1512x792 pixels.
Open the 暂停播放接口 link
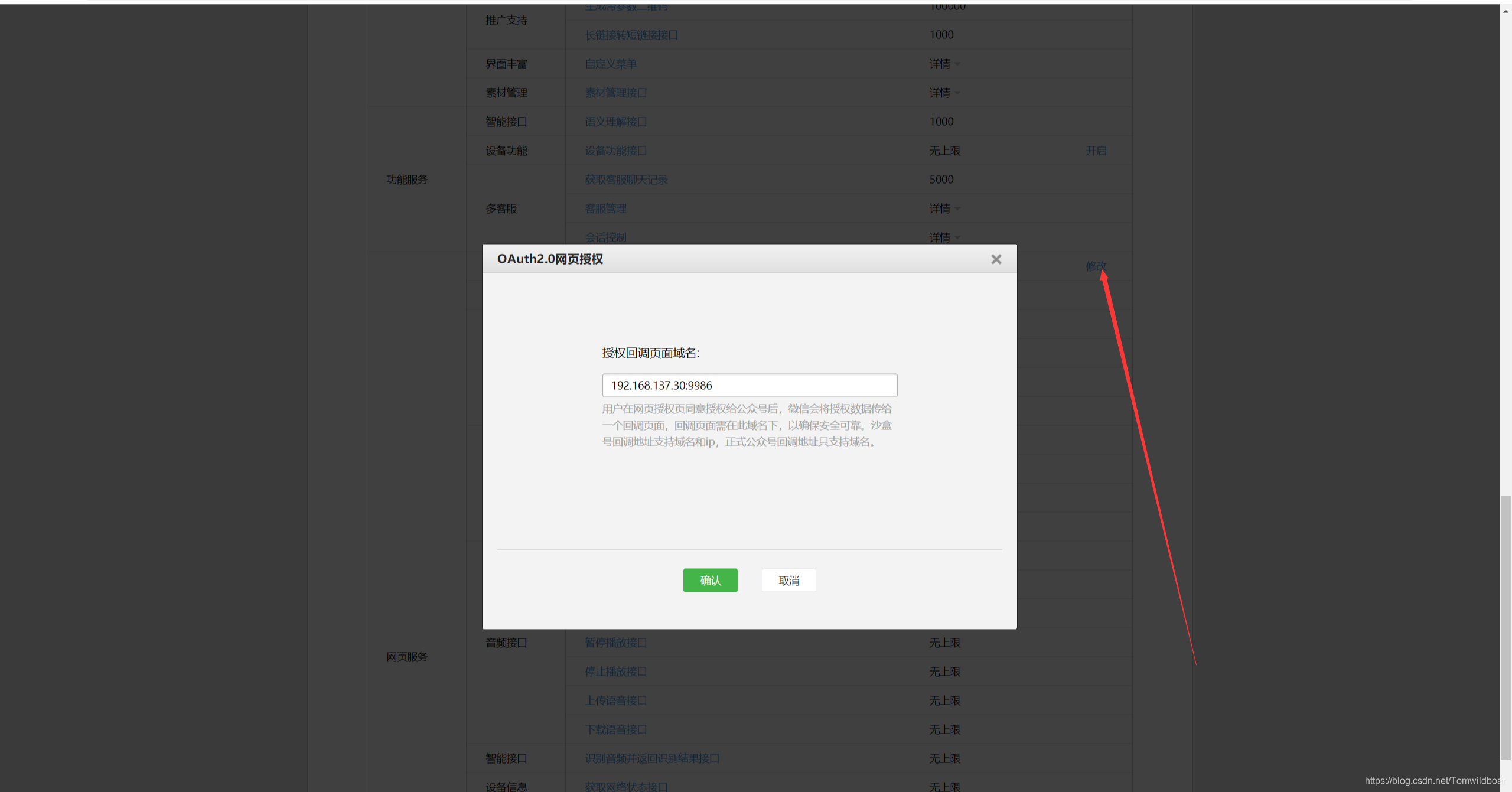616,643
